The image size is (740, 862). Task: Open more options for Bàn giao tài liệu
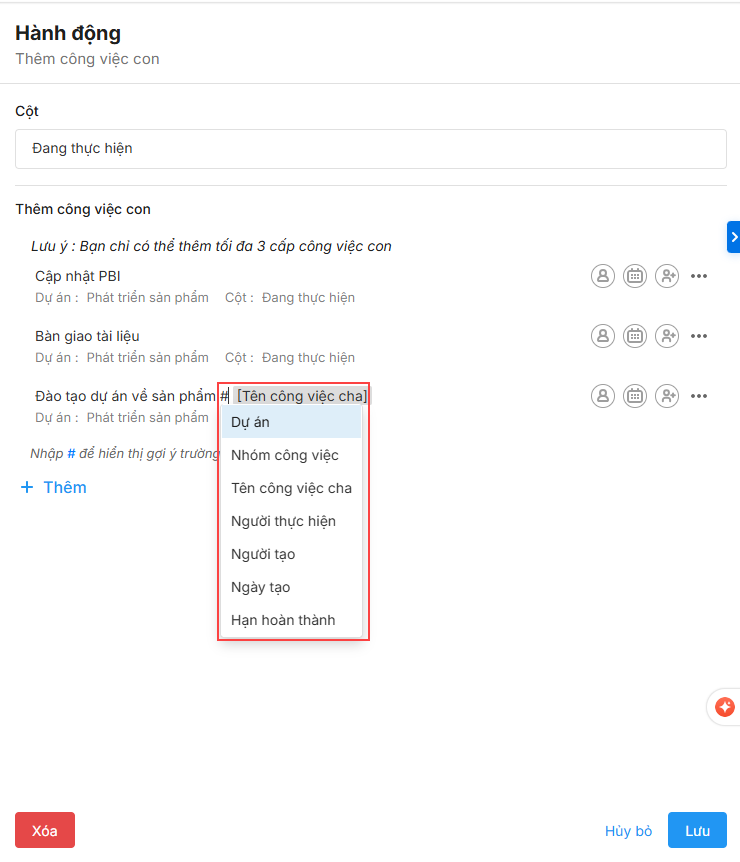point(699,336)
